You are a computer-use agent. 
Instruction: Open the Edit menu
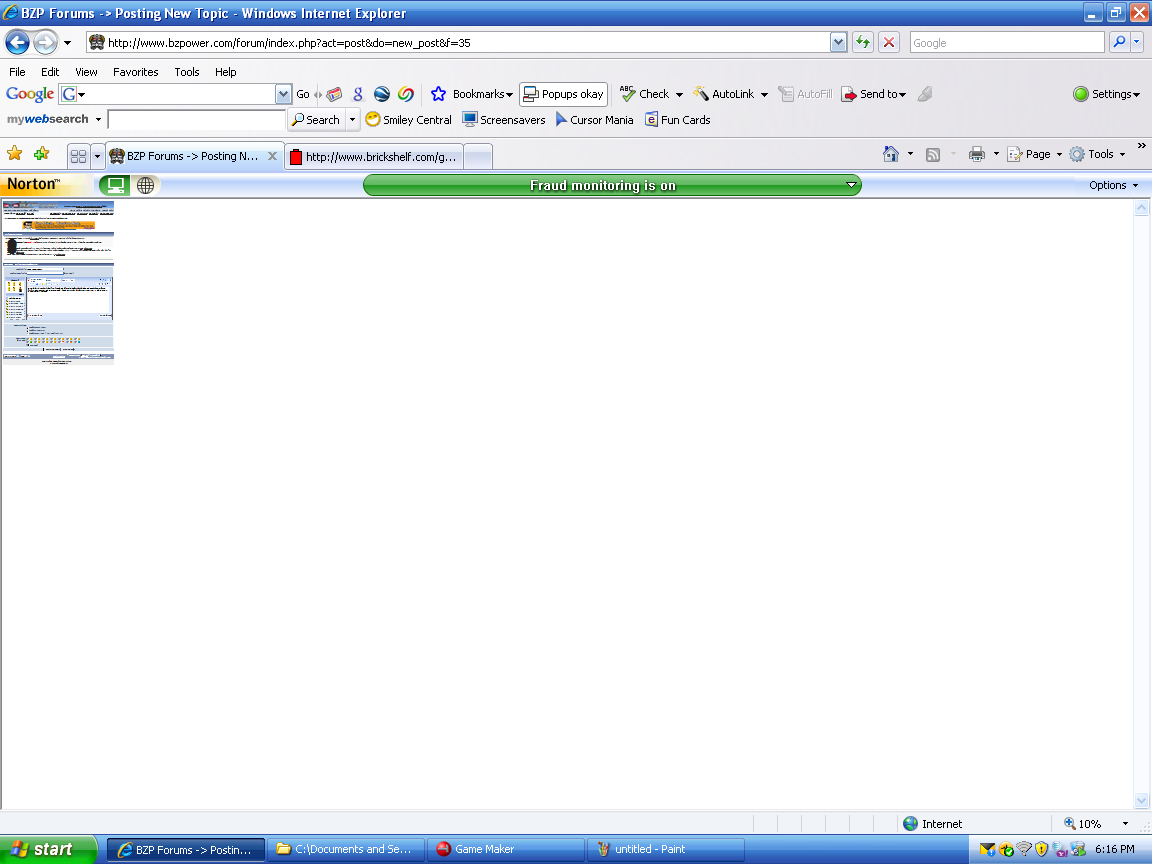point(50,72)
